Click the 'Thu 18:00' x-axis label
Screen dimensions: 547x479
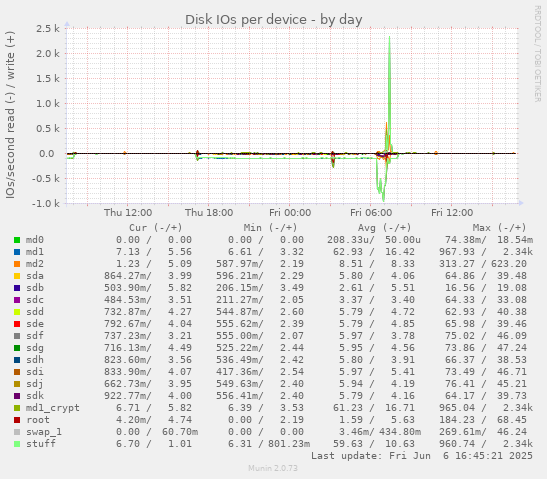point(209,212)
